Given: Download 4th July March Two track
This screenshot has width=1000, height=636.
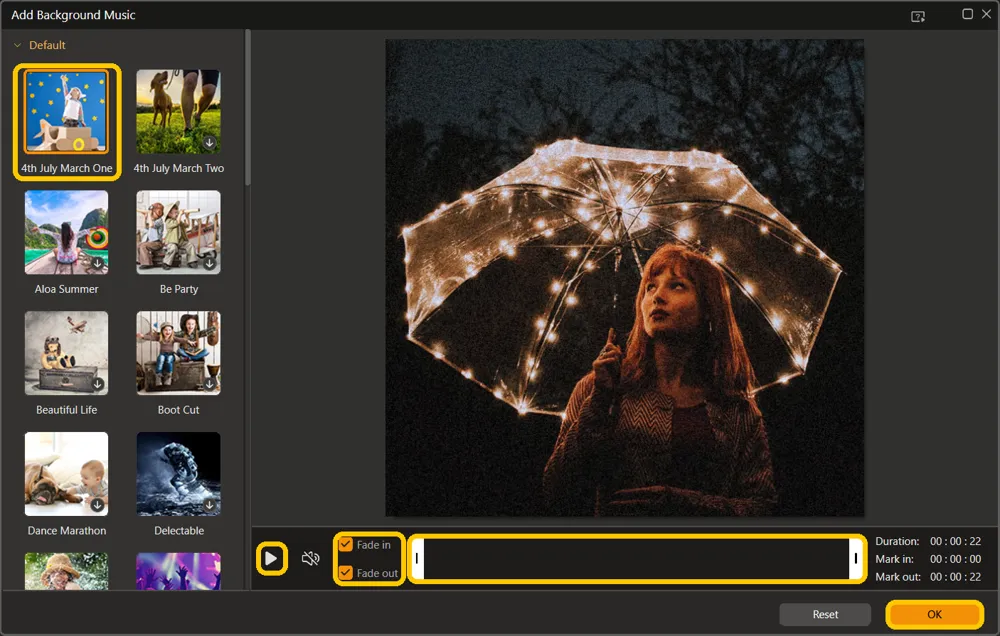Looking at the screenshot, I should 209,143.
